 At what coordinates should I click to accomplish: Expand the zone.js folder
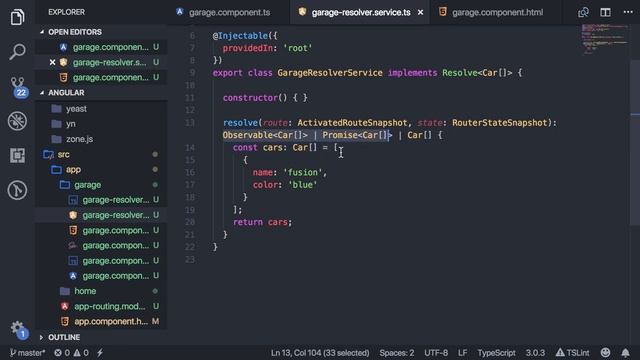pos(79,139)
